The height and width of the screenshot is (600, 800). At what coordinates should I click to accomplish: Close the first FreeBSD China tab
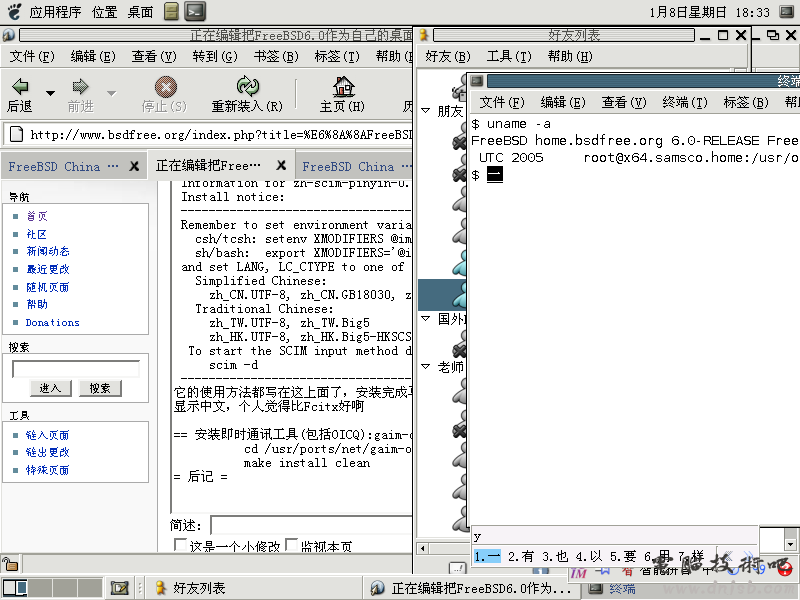coord(134,166)
